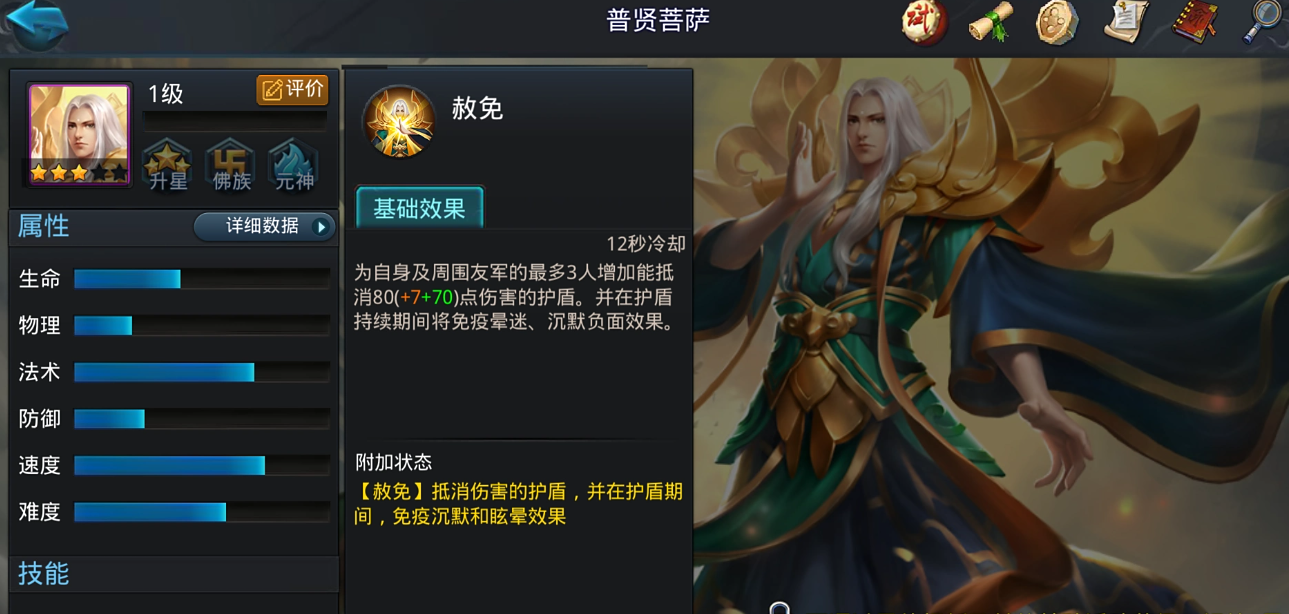This screenshot has height=614, width=1289.
Task: Expand arrow beside 详细数据
Action: tap(321, 227)
